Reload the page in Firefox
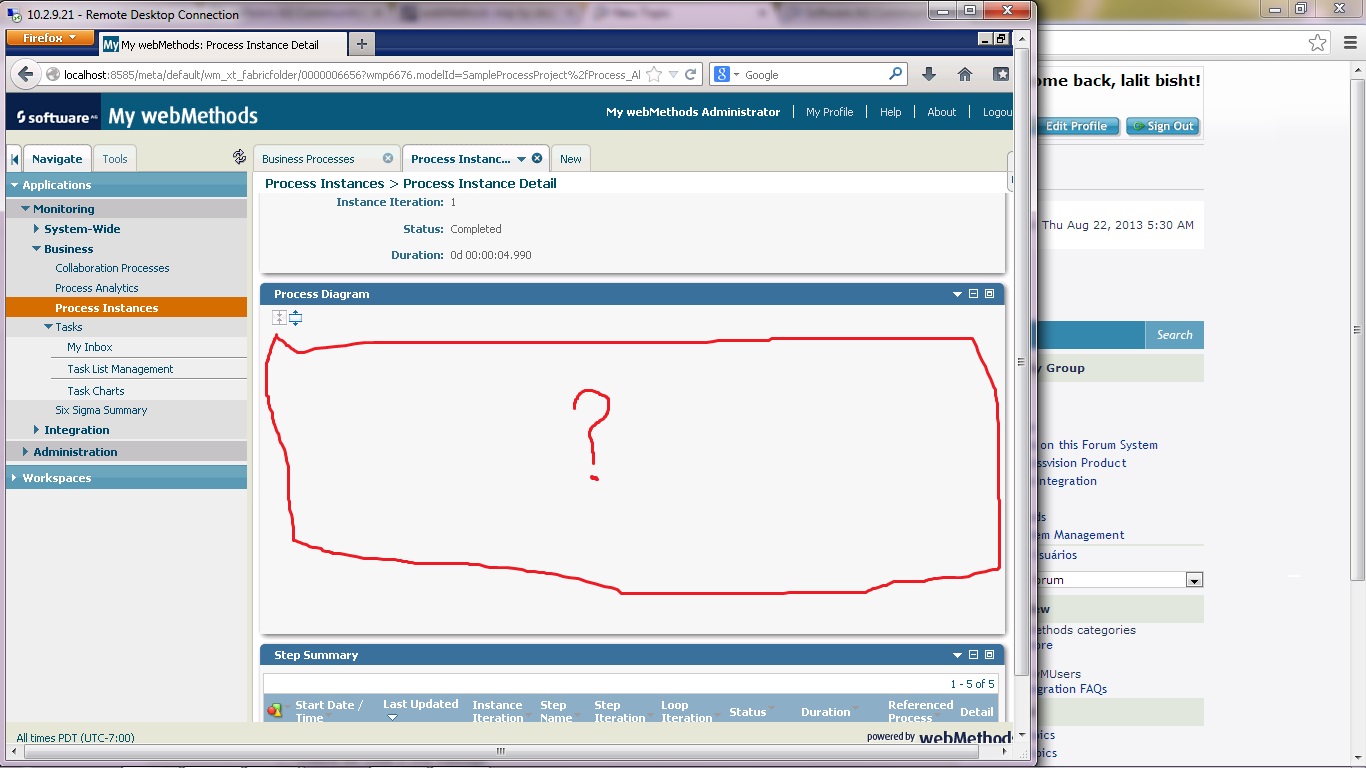The height and width of the screenshot is (768, 1366). click(690, 74)
